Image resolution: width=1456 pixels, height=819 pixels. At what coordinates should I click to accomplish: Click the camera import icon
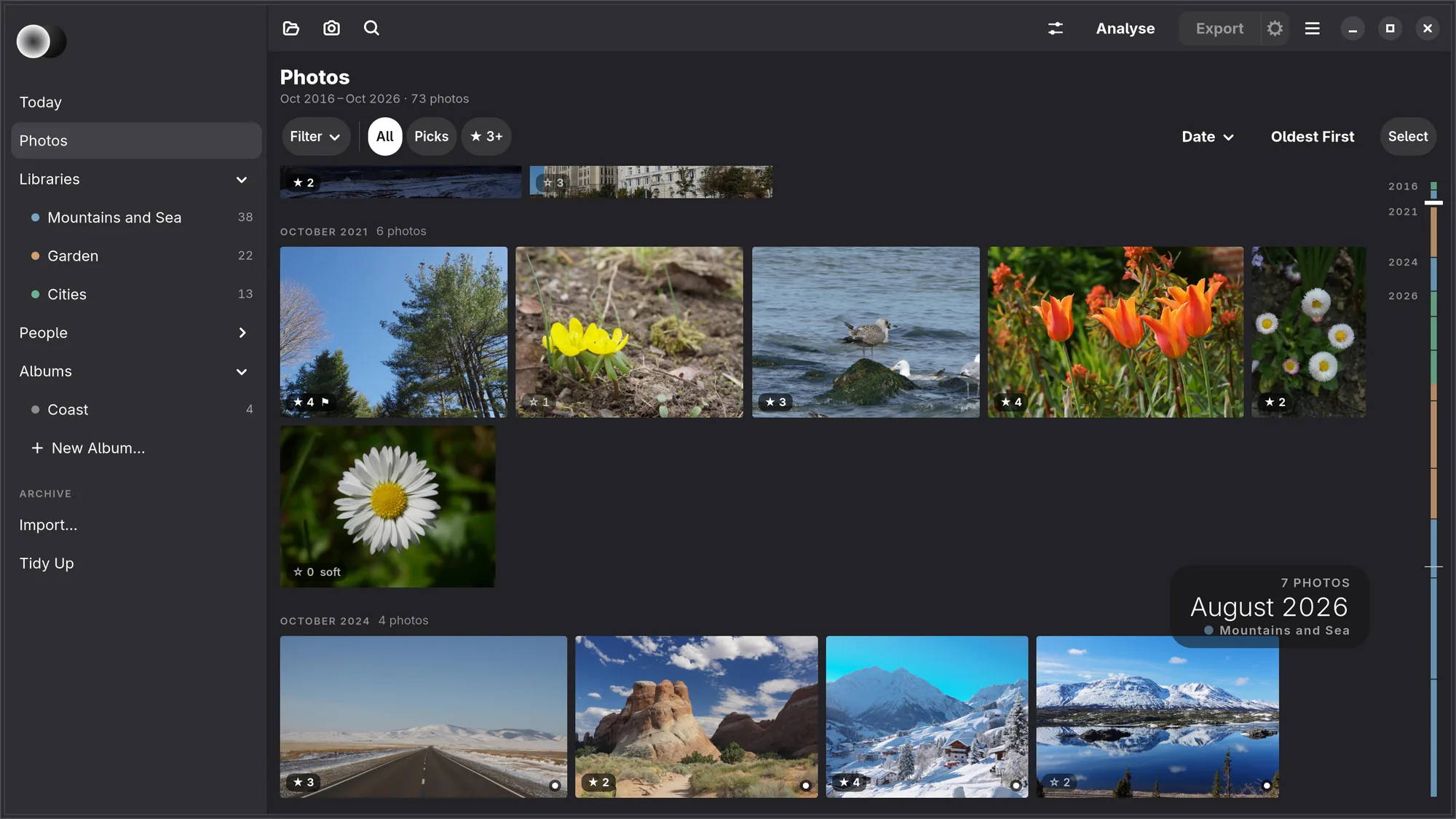click(x=331, y=28)
